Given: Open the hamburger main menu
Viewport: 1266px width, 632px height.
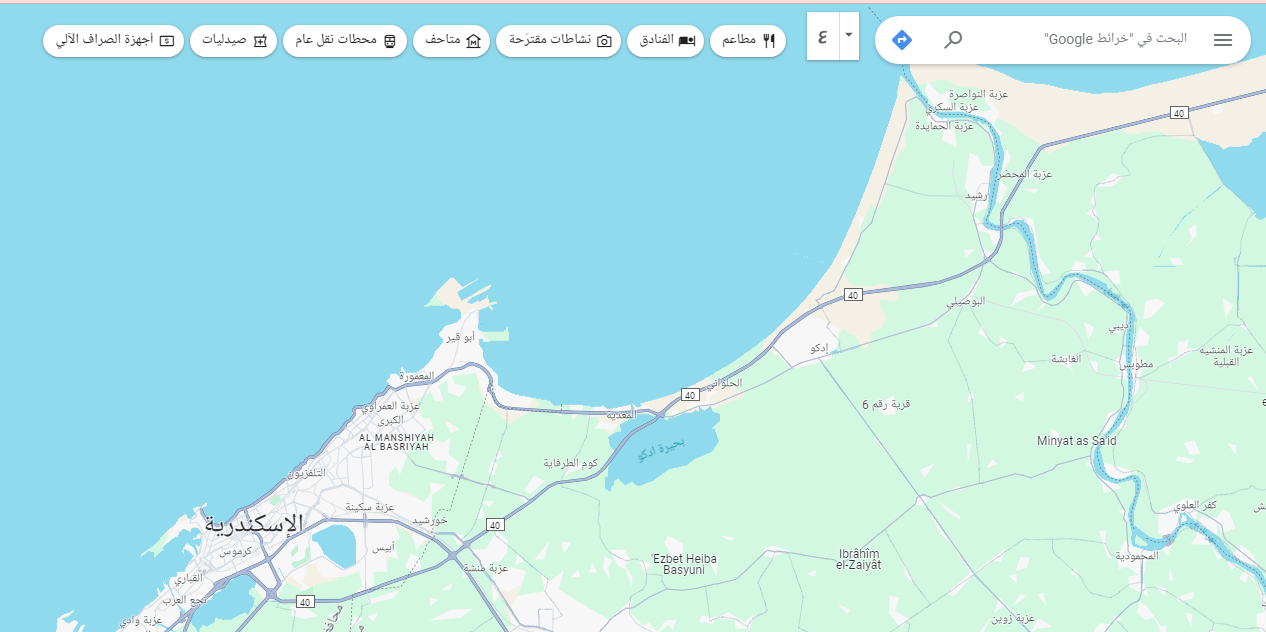Looking at the screenshot, I should click(x=1223, y=40).
